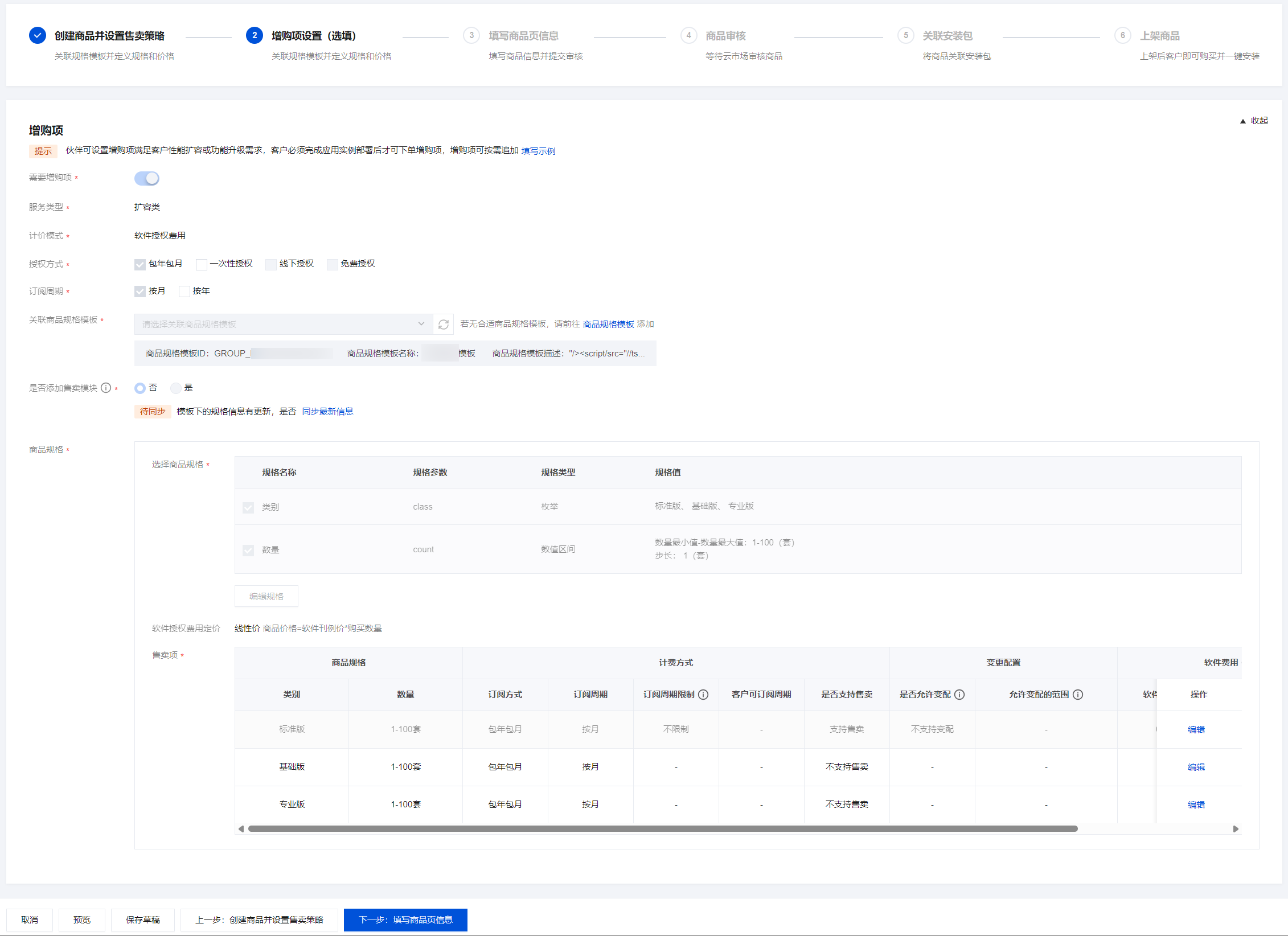The image size is (1288, 936).
Task: Click info icon beside 订阅周期限制 header
Action: [703, 695]
